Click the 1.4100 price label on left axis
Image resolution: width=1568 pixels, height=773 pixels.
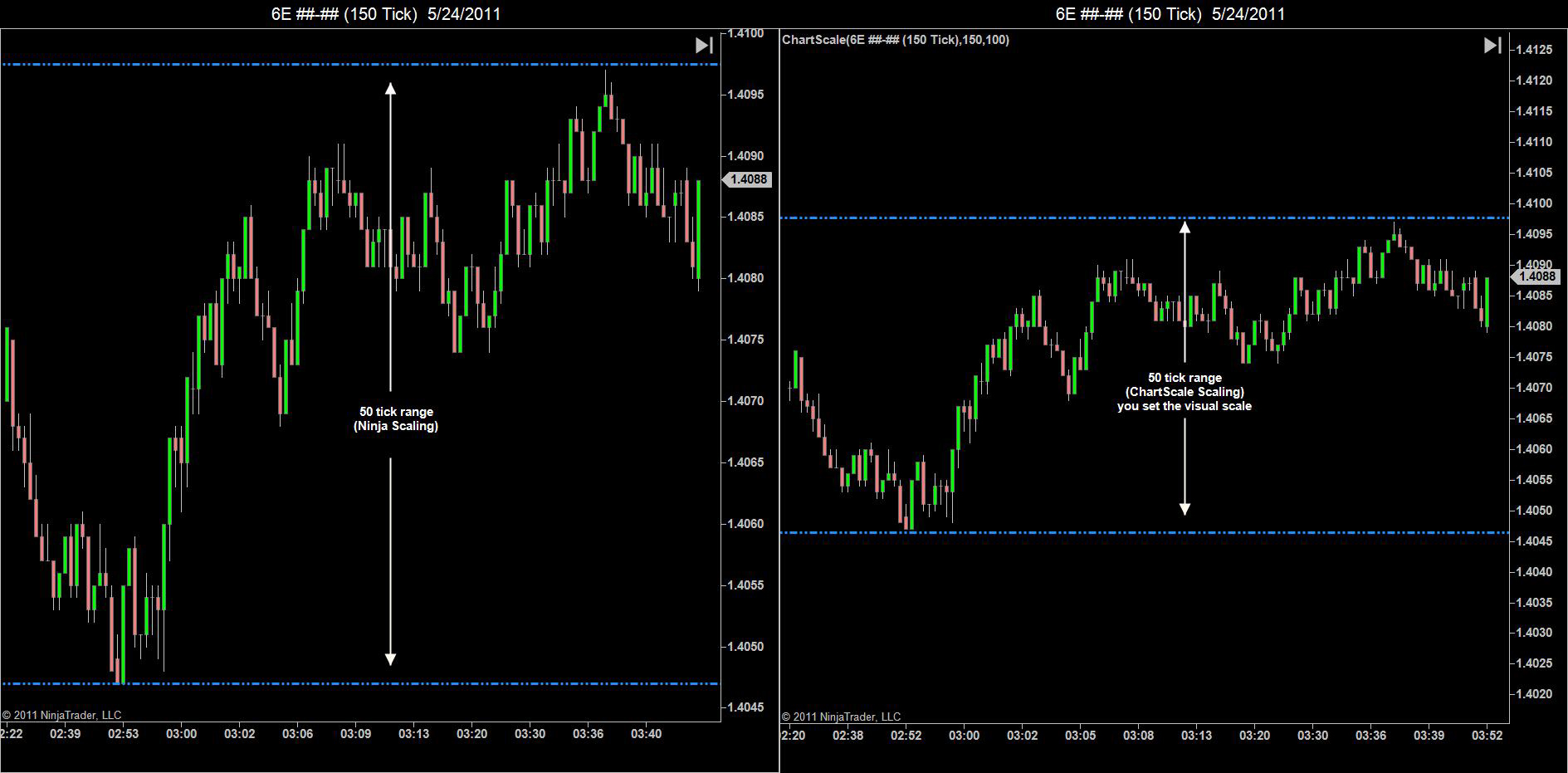tap(745, 33)
